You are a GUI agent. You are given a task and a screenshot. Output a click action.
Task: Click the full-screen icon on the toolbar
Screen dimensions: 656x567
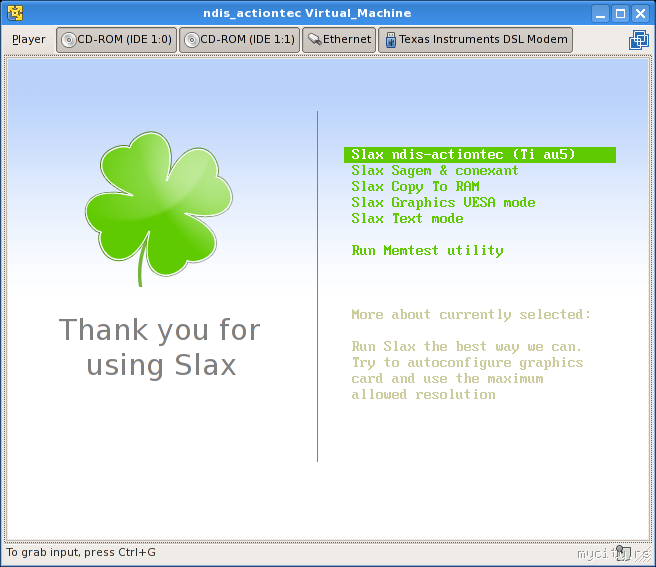639,40
